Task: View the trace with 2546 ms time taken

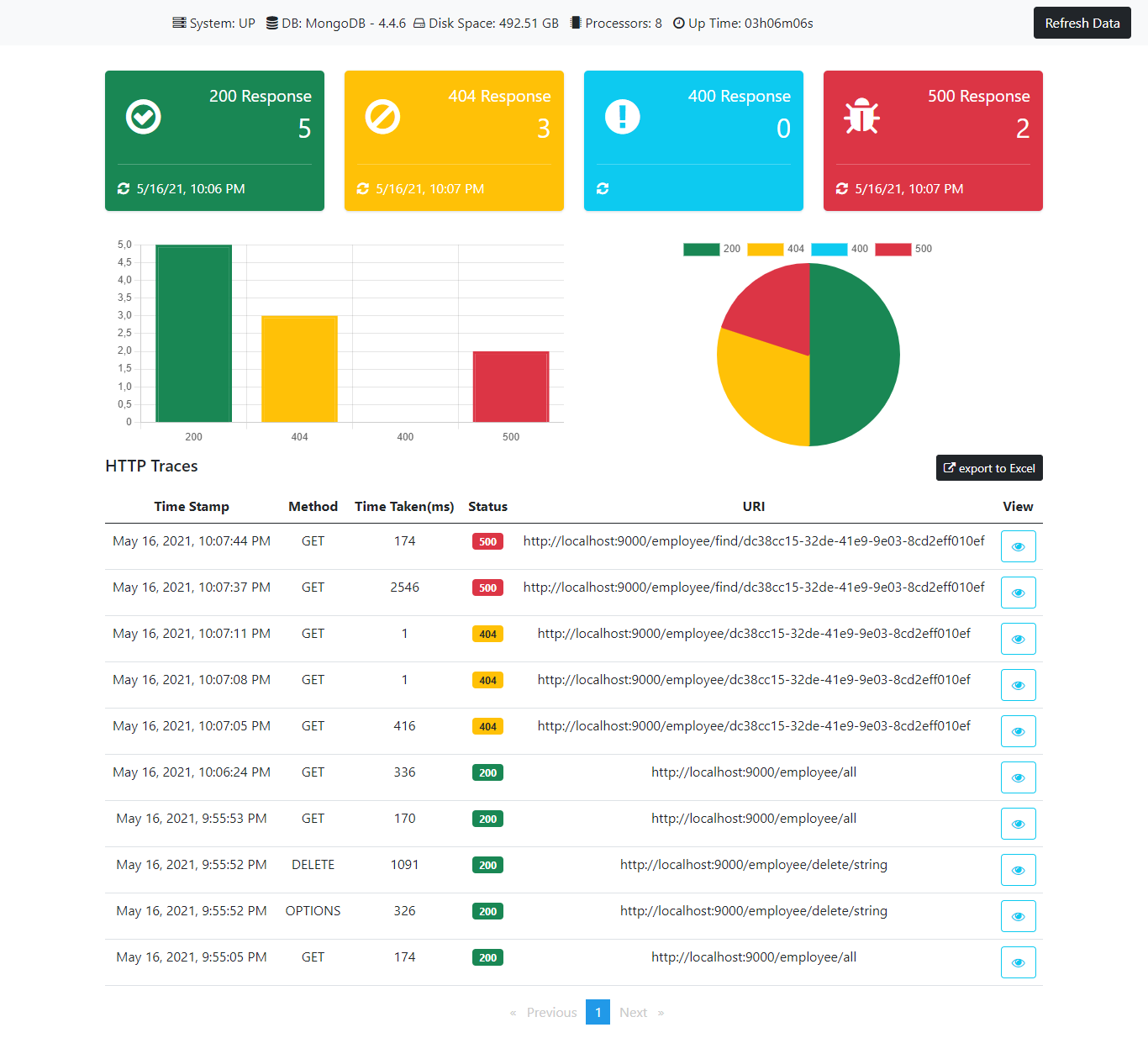Action: coord(1018,592)
